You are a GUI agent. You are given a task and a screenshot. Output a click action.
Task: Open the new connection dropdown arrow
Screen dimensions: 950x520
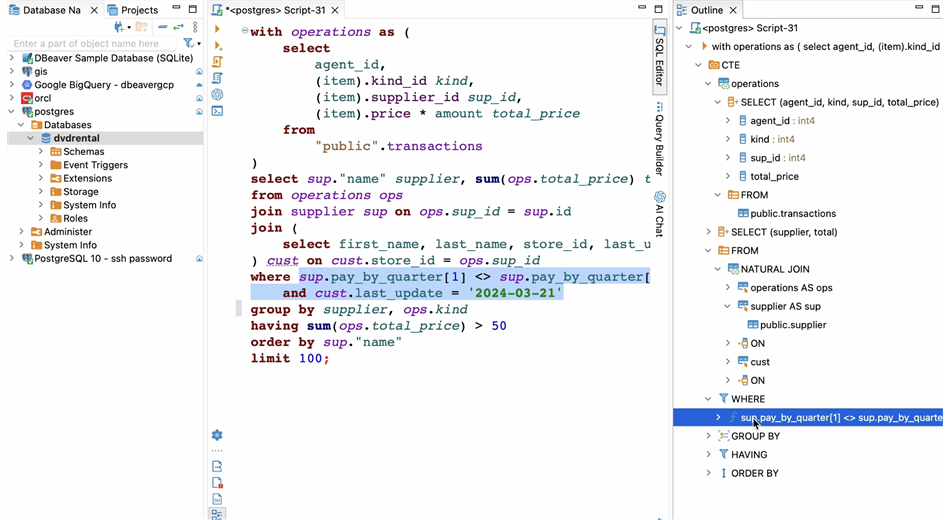point(128,27)
